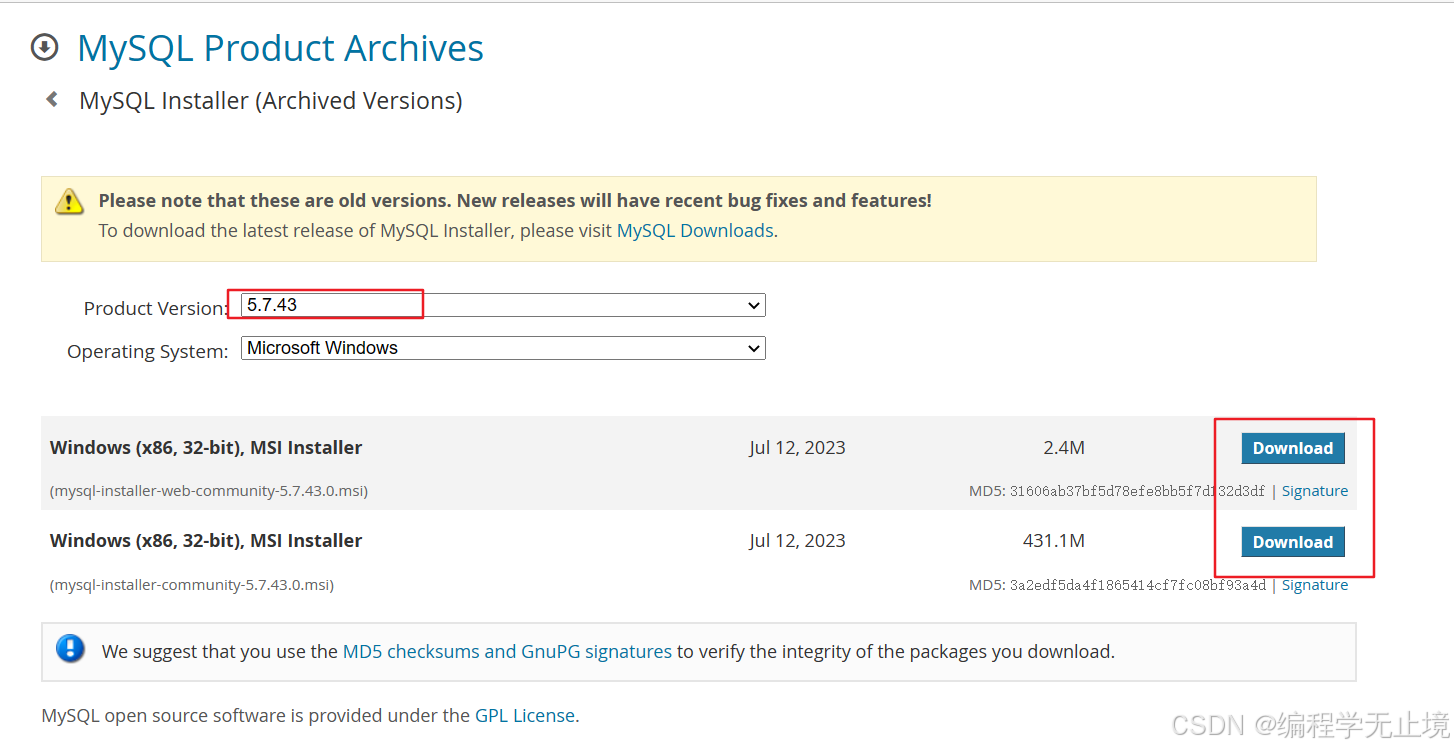Viewport: 1454px width, 751px height.
Task: Open Signature link for web-community installer
Action: click(x=1315, y=491)
